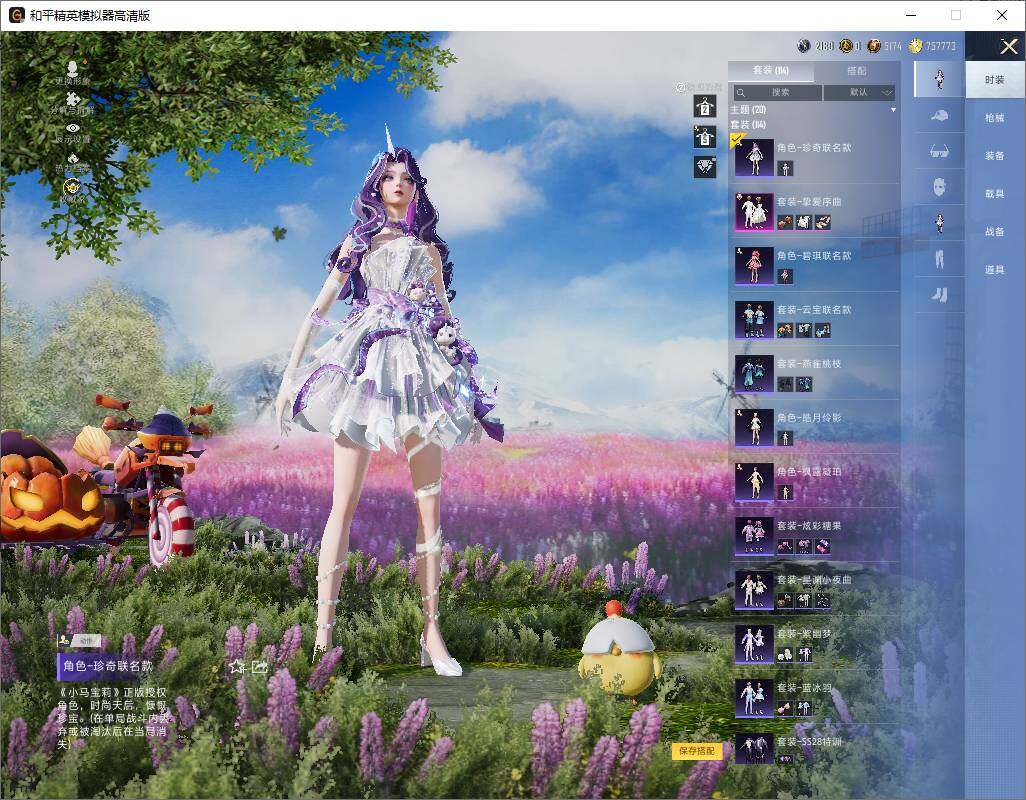Select the 角色-珍奇联名款 outfit thumbnail

point(754,158)
